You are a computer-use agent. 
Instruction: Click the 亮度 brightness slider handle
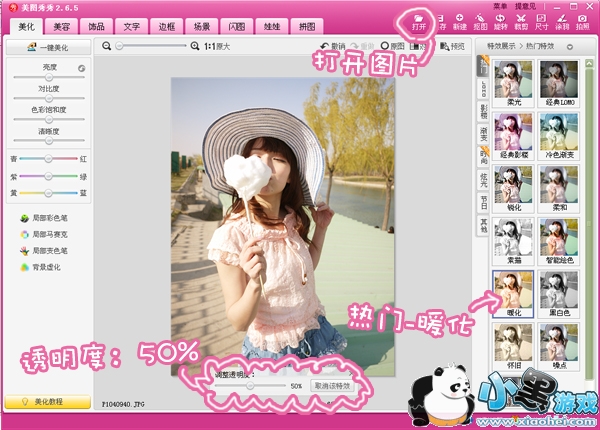pos(49,77)
